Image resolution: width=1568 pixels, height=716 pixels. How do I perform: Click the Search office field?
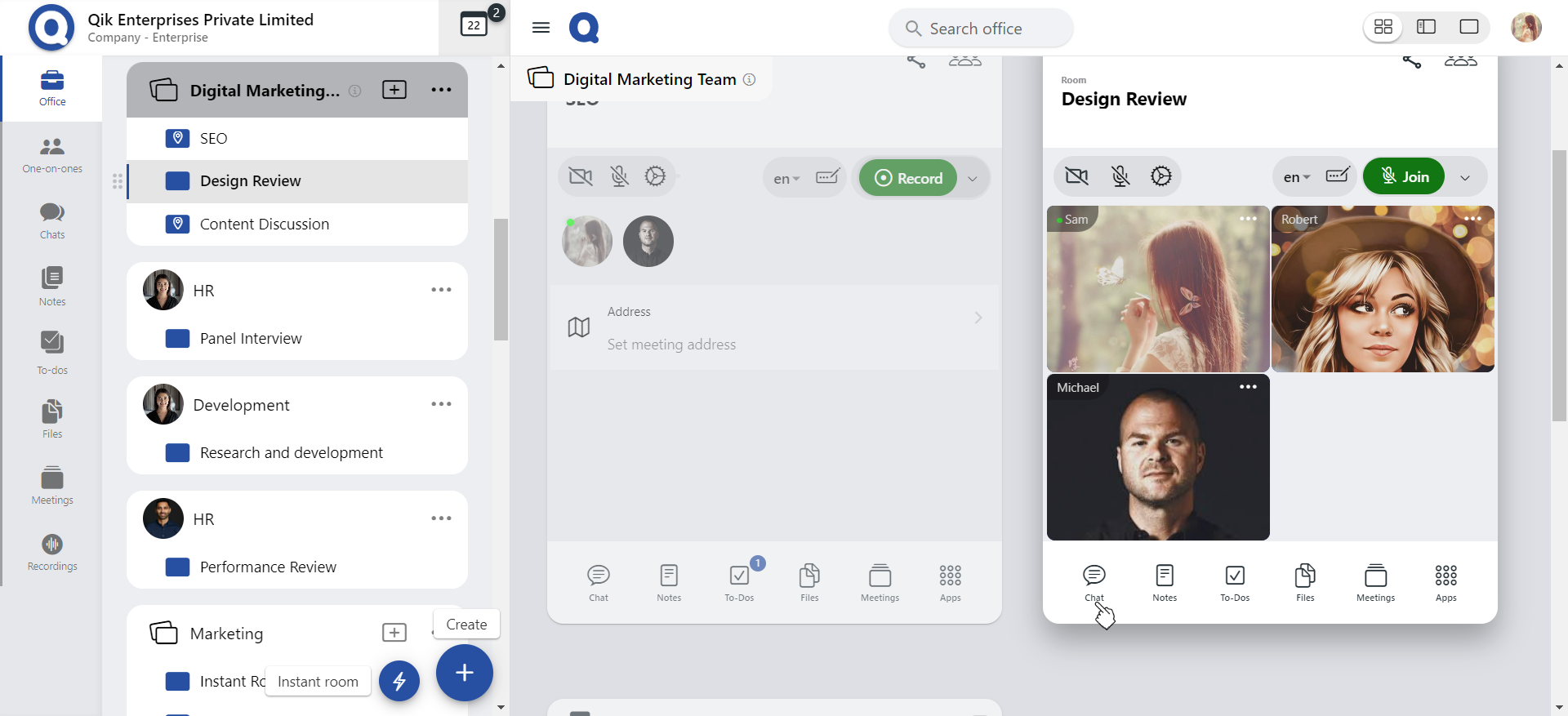point(981,29)
